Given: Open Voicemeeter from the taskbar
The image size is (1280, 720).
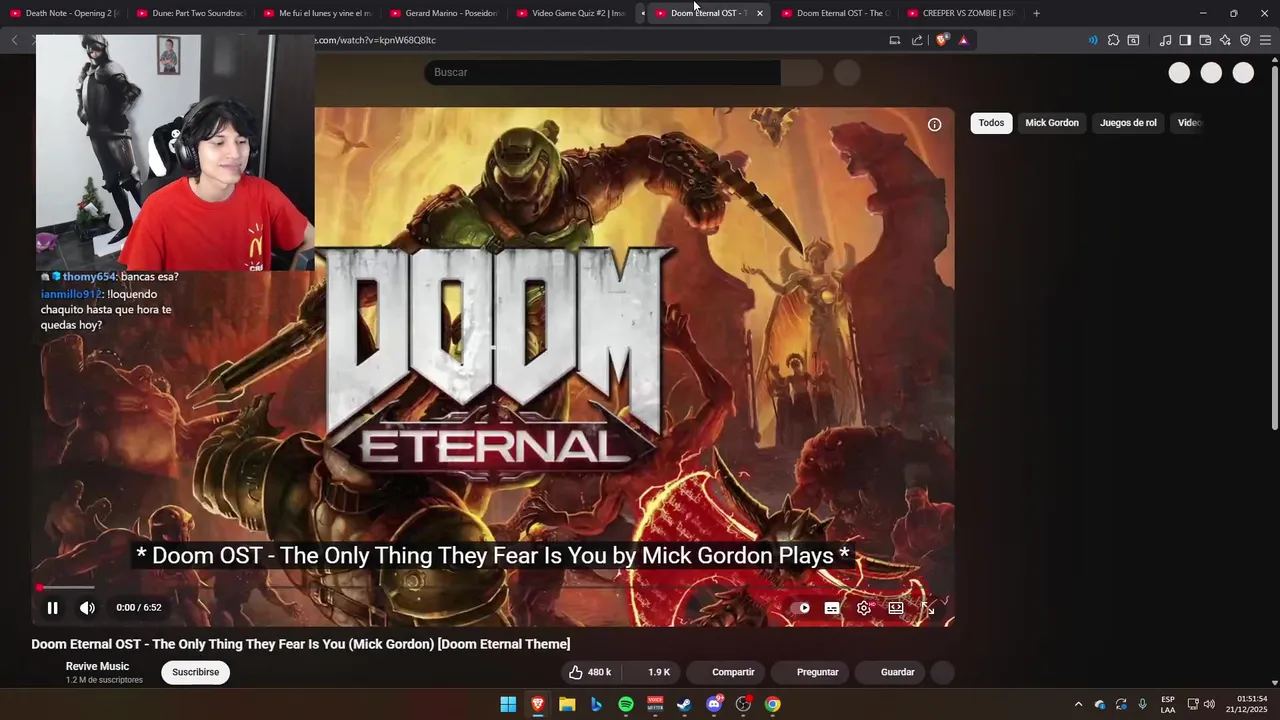Looking at the screenshot, I should [x=655, y=704].
